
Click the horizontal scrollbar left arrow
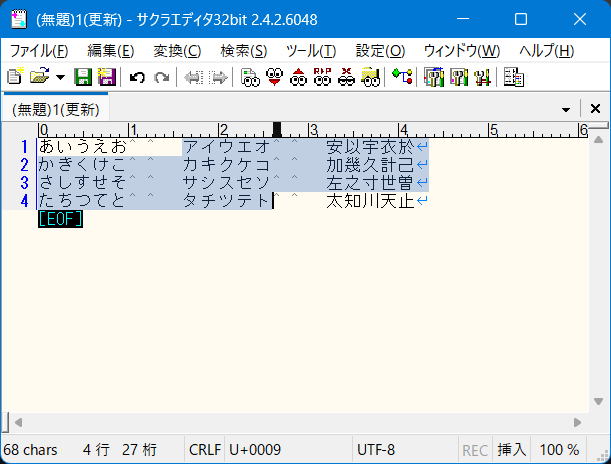click(18, 422)
